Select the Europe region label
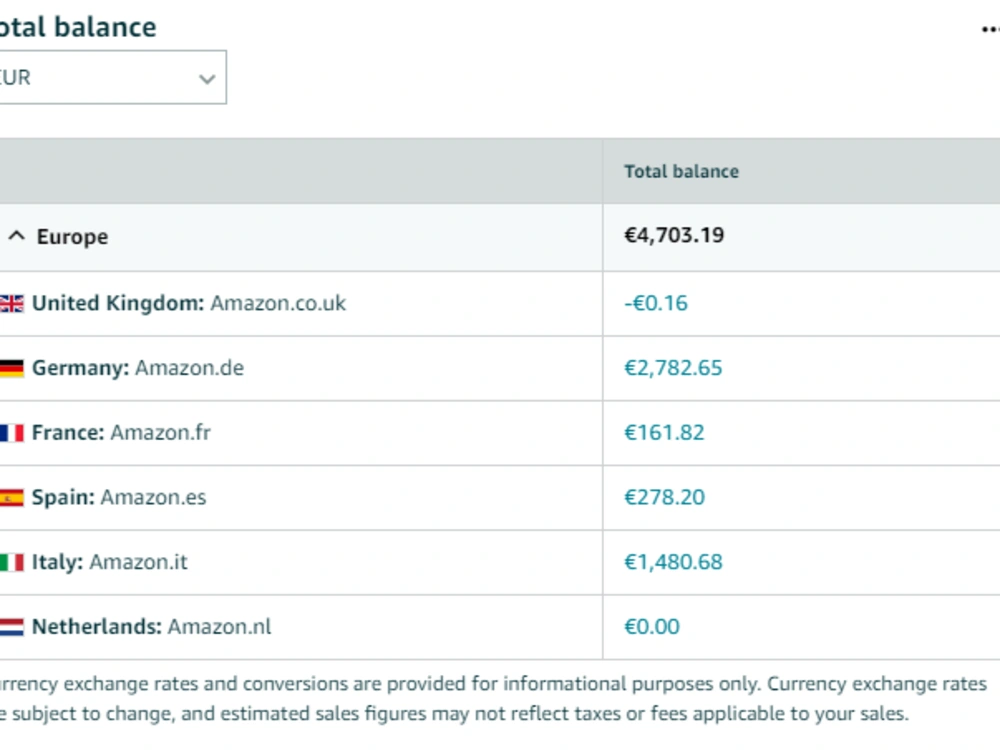The width and height of the screenshot is (1000, 750). coord(72,237)
